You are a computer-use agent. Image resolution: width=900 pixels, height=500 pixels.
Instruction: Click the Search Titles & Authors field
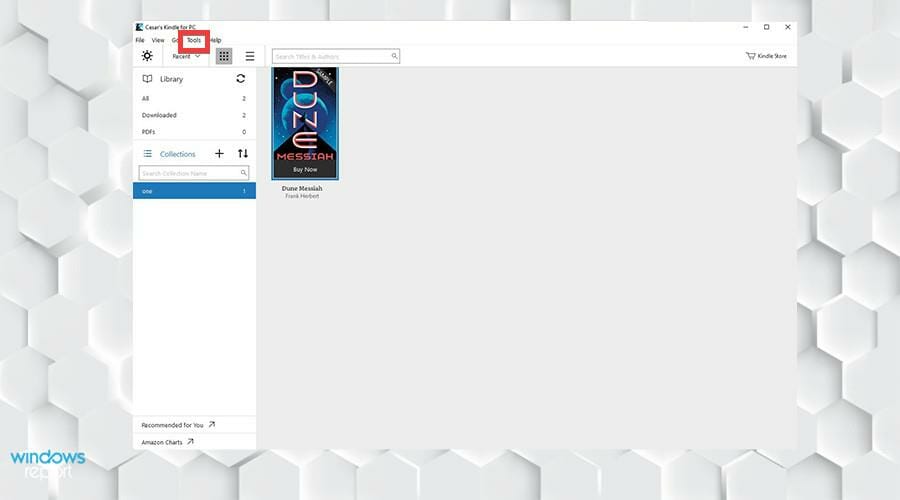336,56
